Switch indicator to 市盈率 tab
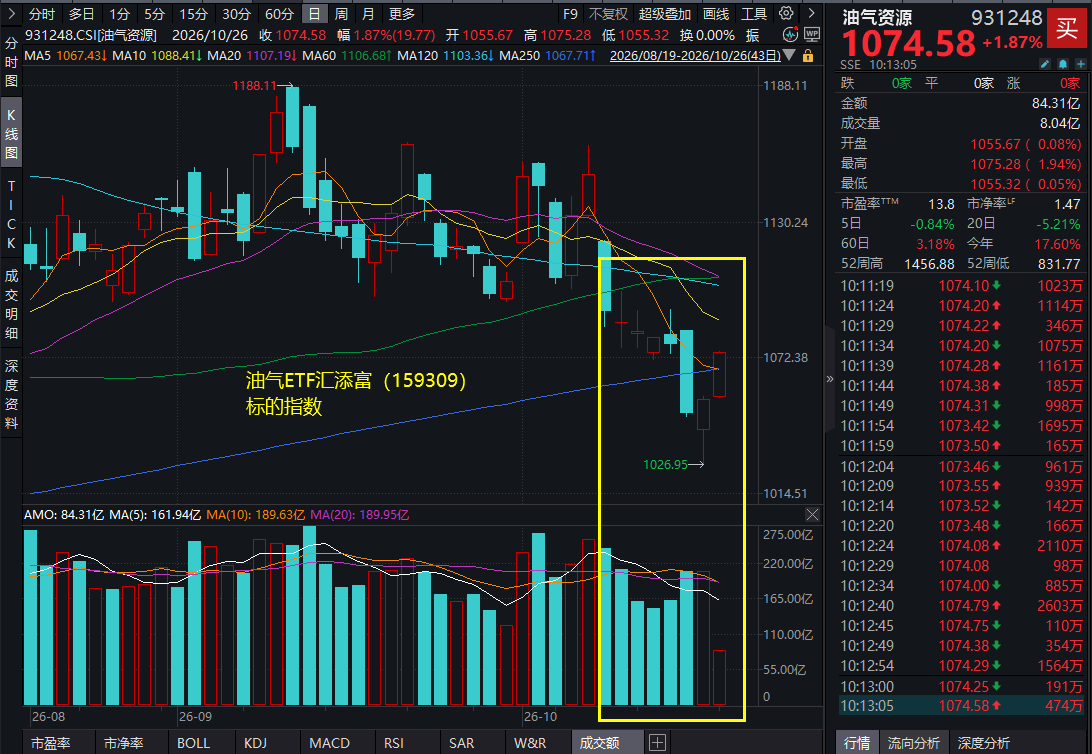Image resolution: width=1092 pixels, height=754 pixels. [x=51, y=743]
